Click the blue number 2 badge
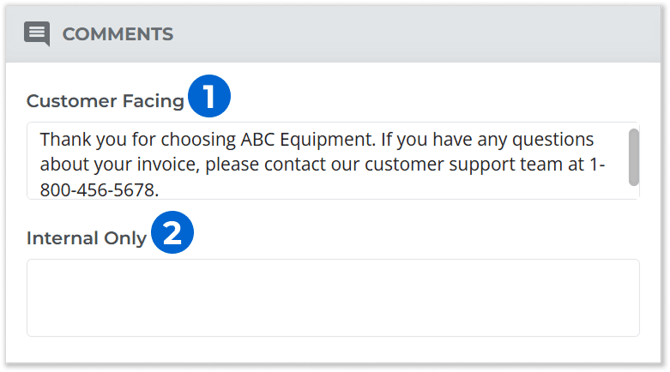670x372 pixels. coord(172,232)
